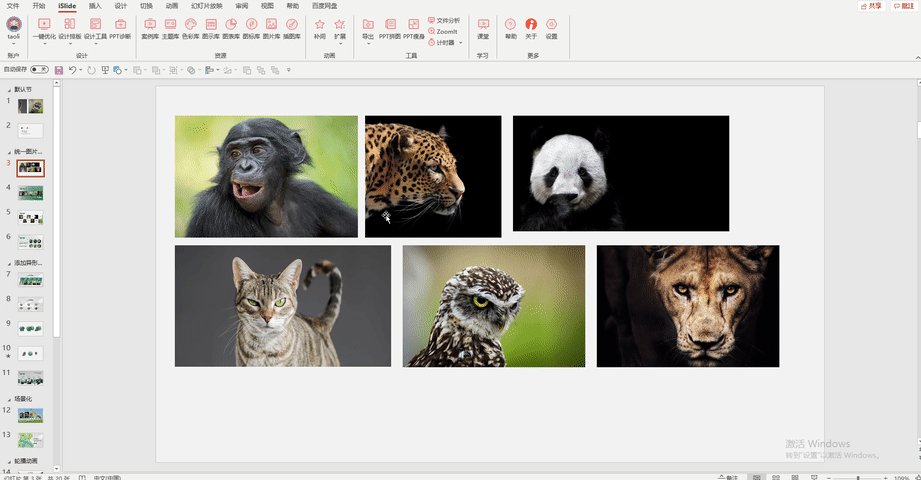Expand the 导出 export dropdown
This screenshot has height=480, width=921.
pyautogui.click(x=368, y=43)
